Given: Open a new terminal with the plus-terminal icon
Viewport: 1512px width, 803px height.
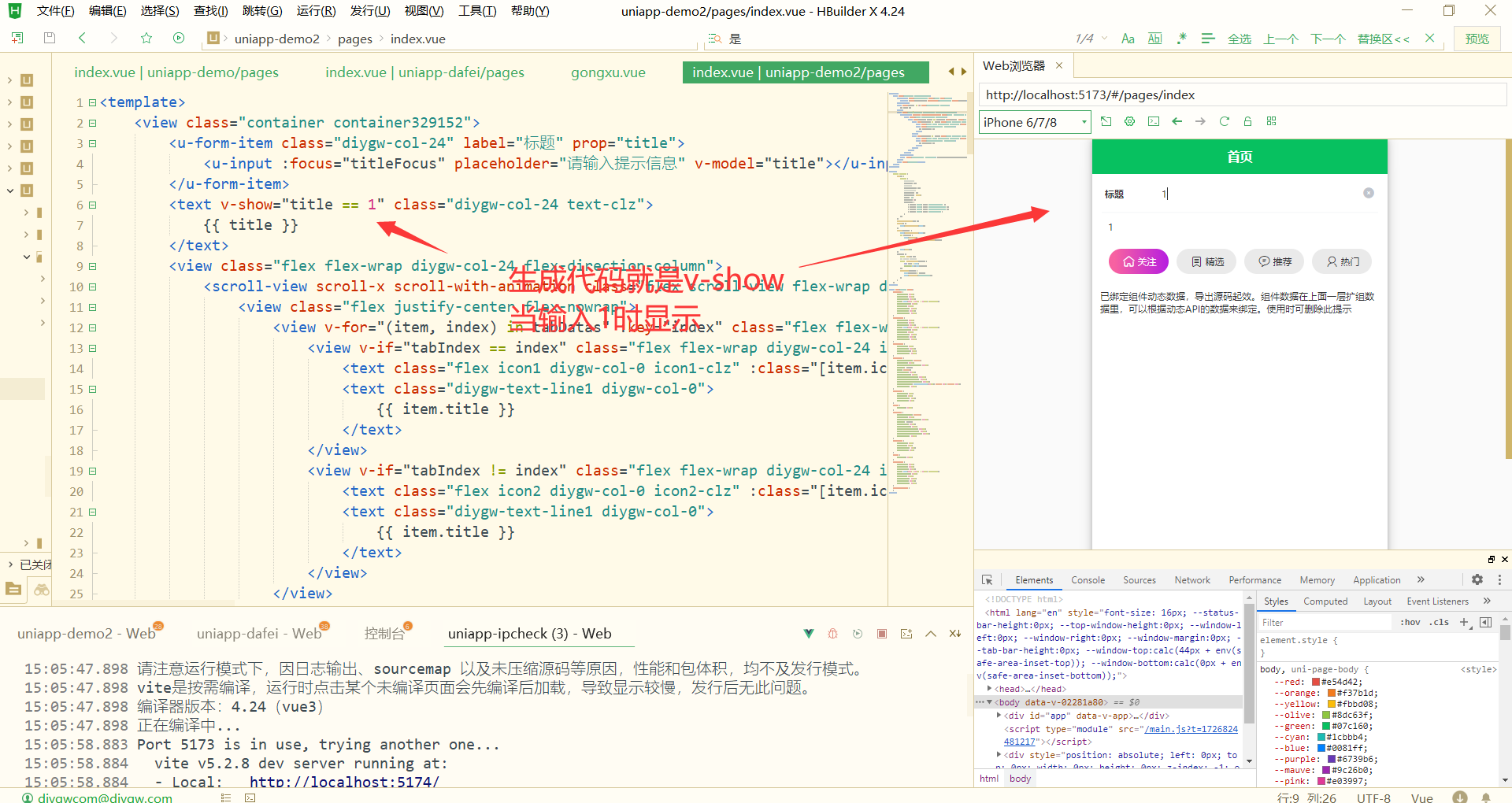Looking at the screenshot, I should click(x=906, y=633).
